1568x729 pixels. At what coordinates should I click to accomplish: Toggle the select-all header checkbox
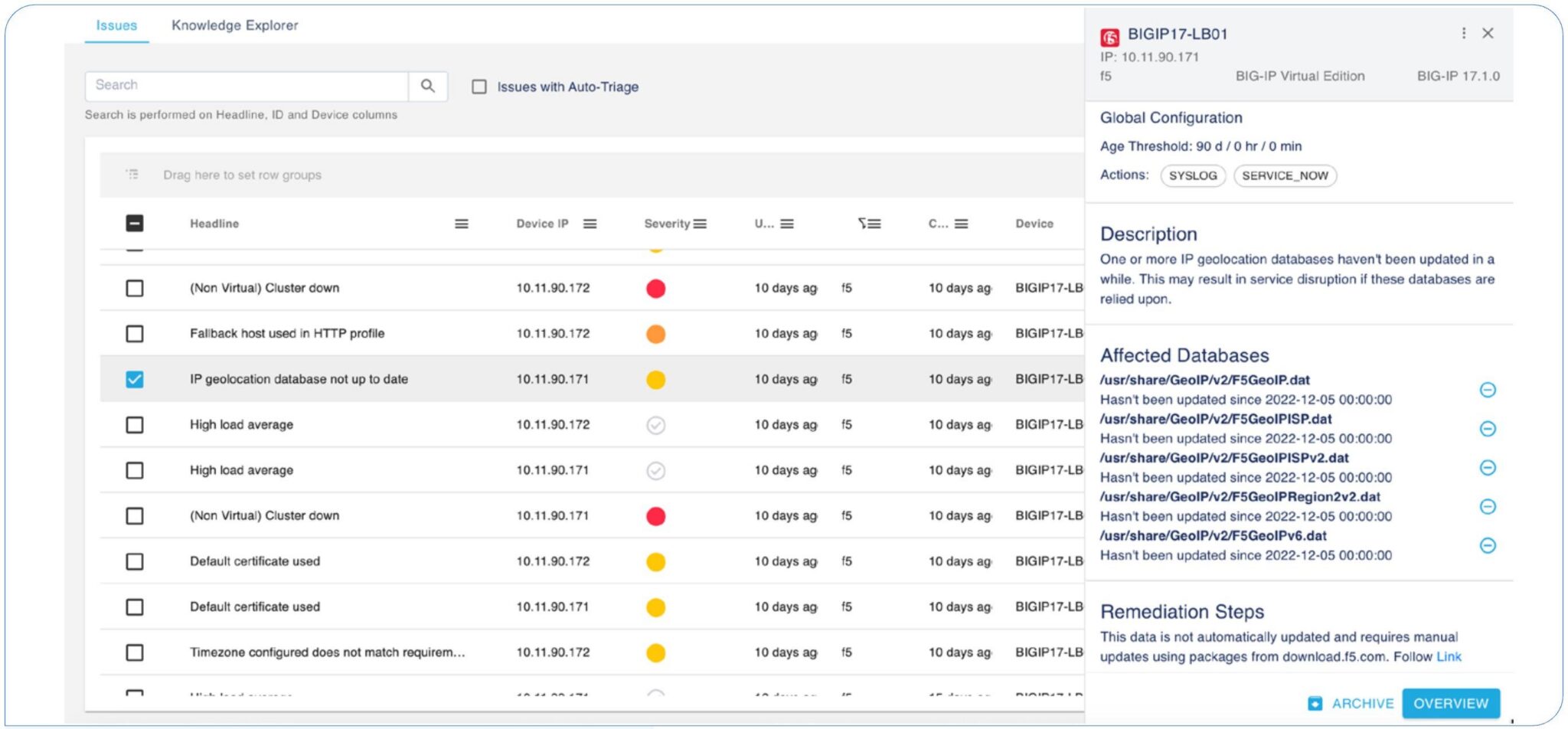[x=135, y=224]
